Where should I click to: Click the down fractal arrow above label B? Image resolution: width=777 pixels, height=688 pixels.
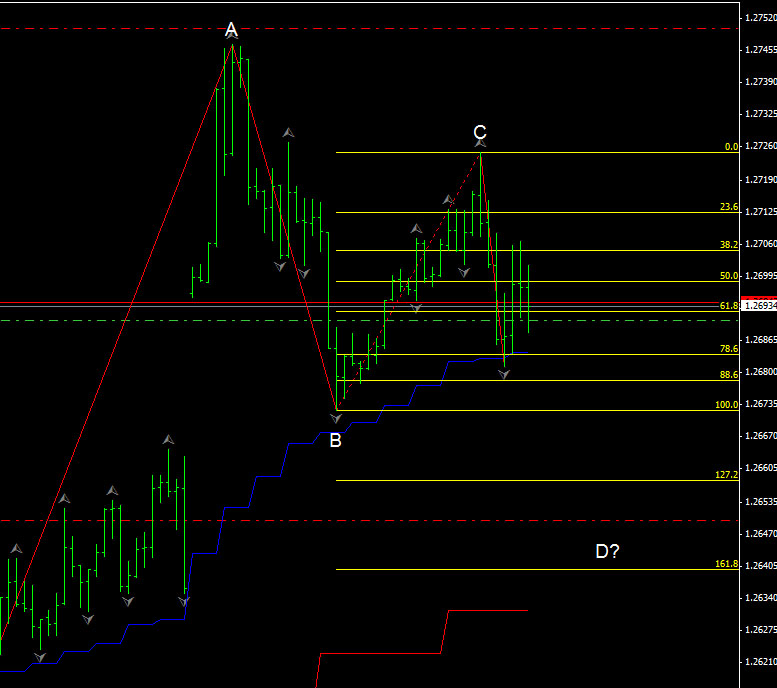coord(336,419)
